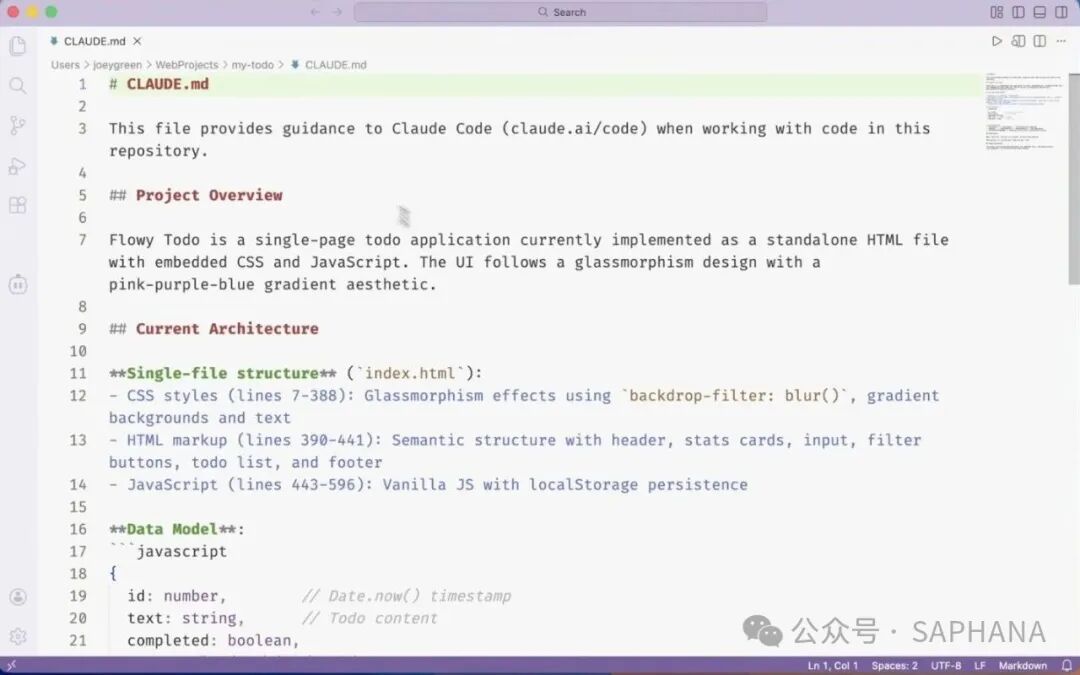Screen dimensions: 1080x675
Task: Click the '## Project Overview' heading
Action: click(196, 195)
